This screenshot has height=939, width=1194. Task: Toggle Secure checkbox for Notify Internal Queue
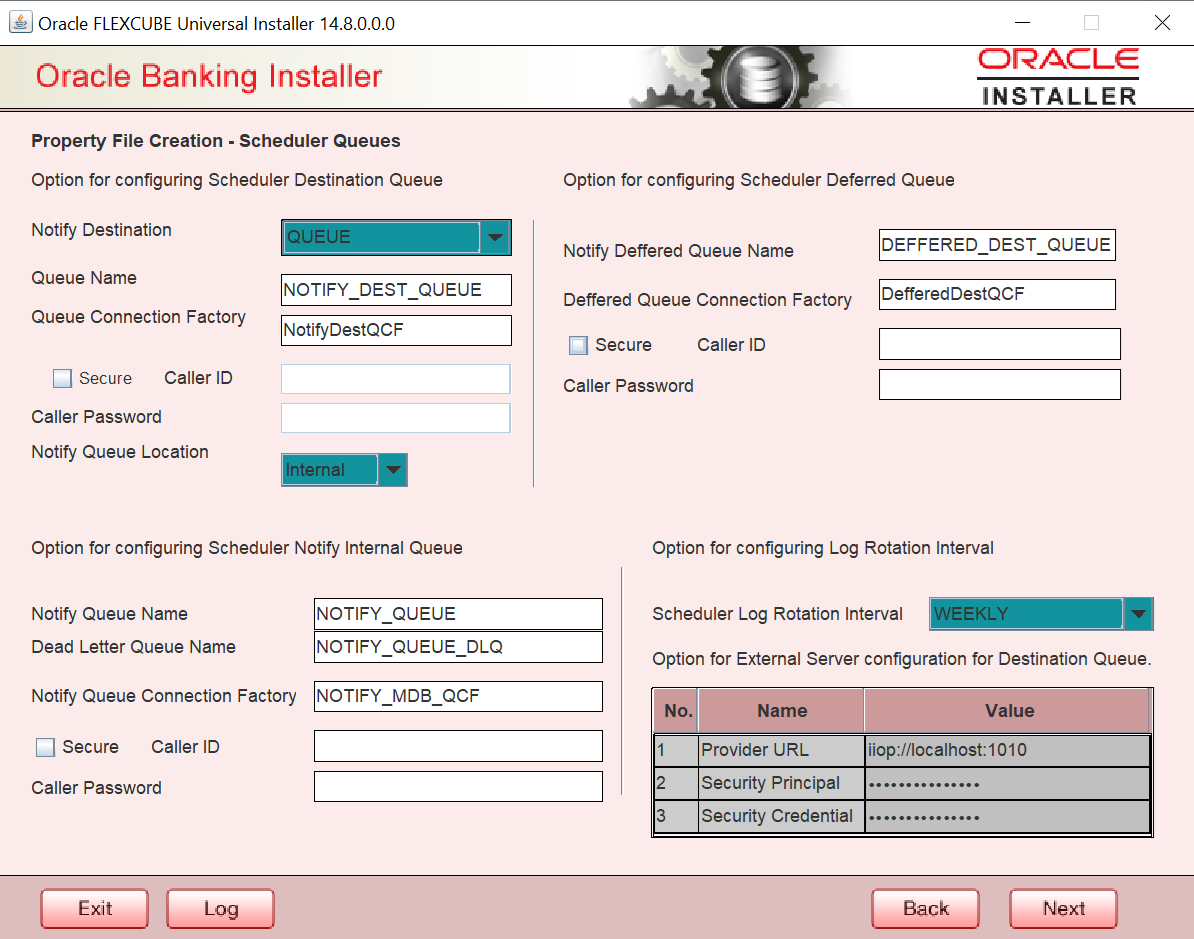(46, 748)
